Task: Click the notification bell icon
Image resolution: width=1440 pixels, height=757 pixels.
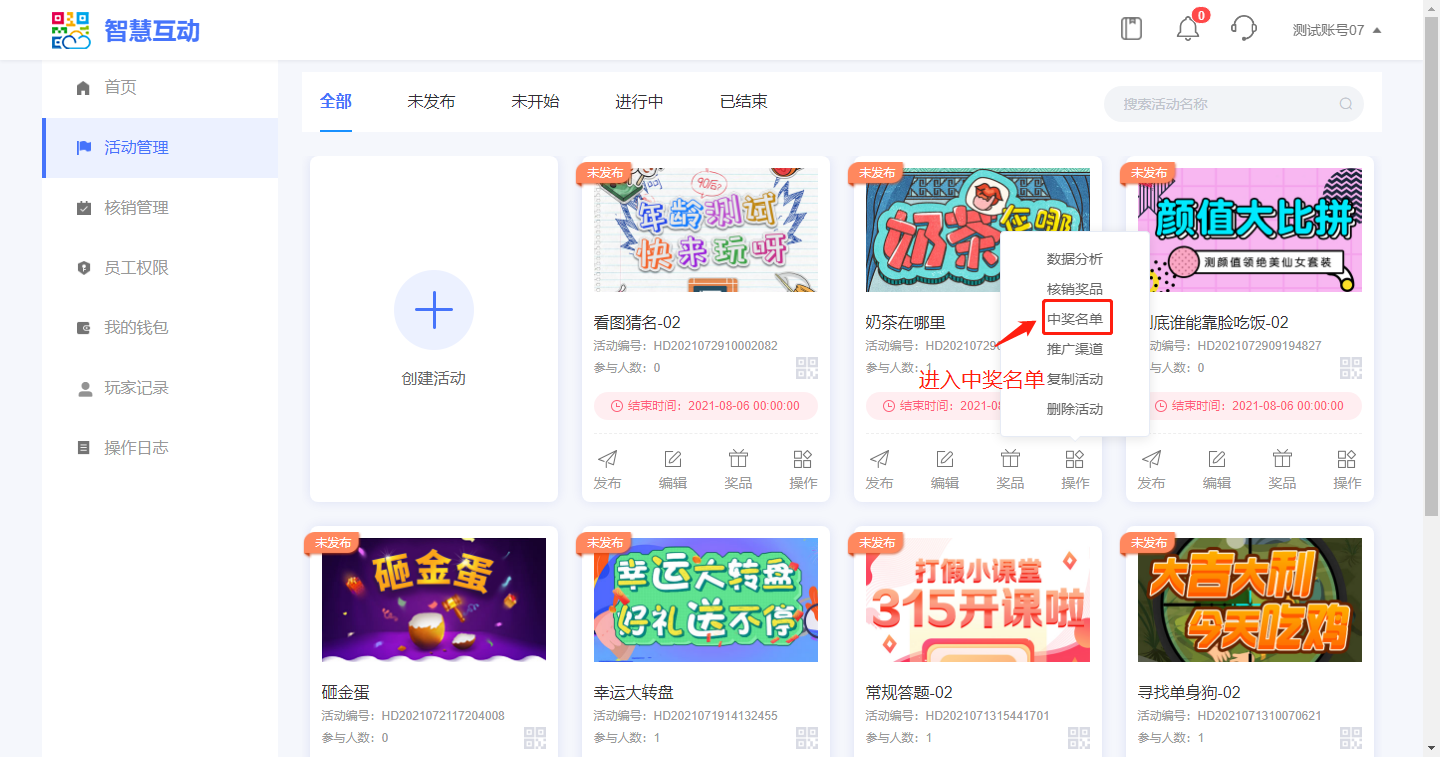Action: pyautogui.click(x=1187, y=29)
